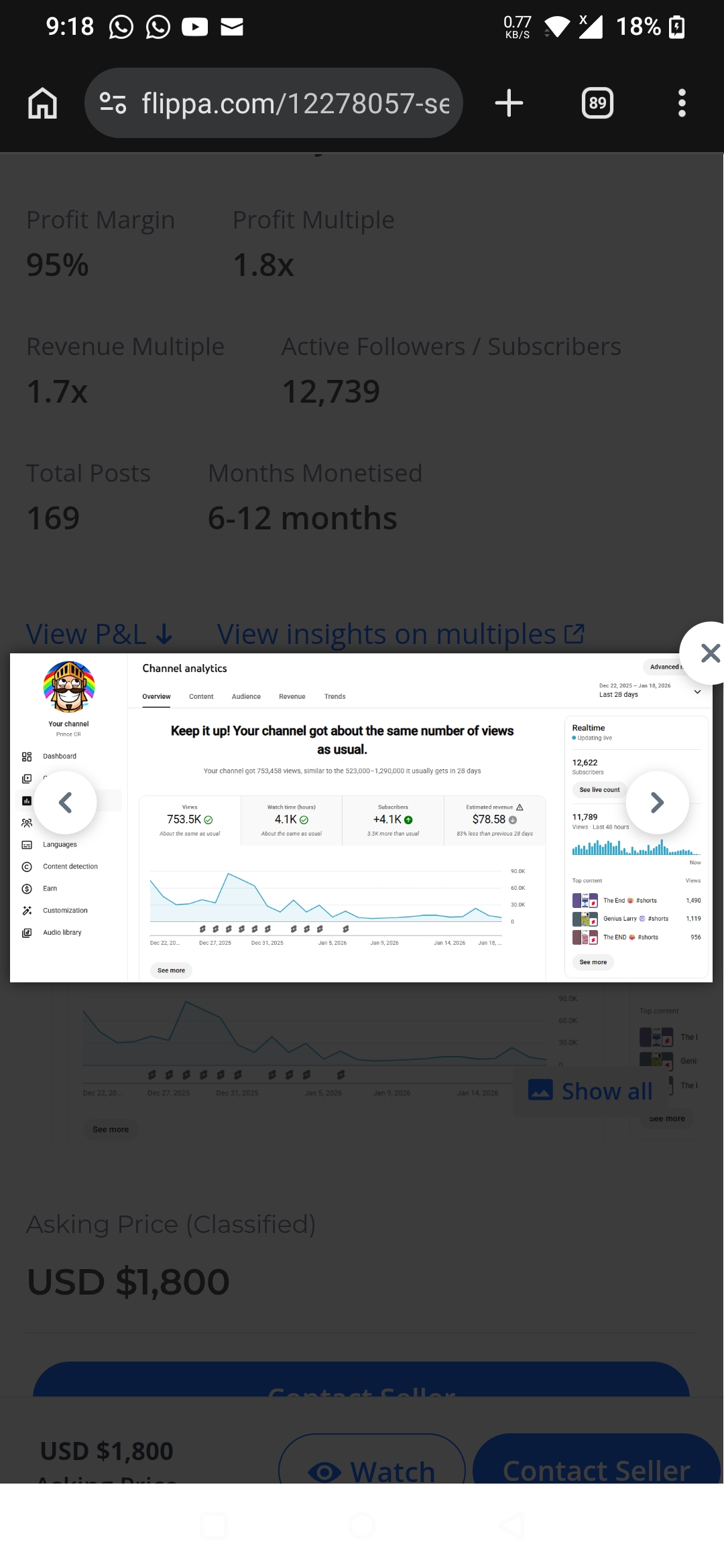
Task: Open View insights on multiples link
Action: tap(401, 634)
